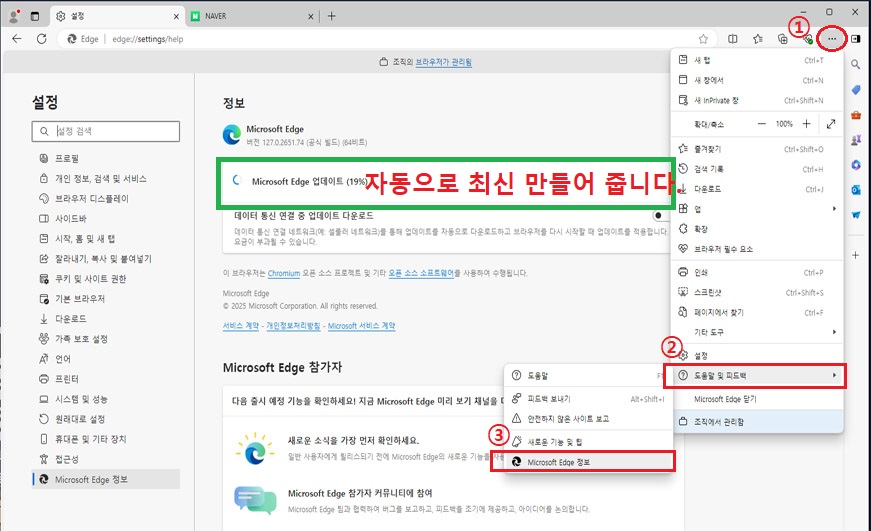Add an app to the sidebar
The height and width of the screenshot is (531, 871).
click(x=855, y=255)
